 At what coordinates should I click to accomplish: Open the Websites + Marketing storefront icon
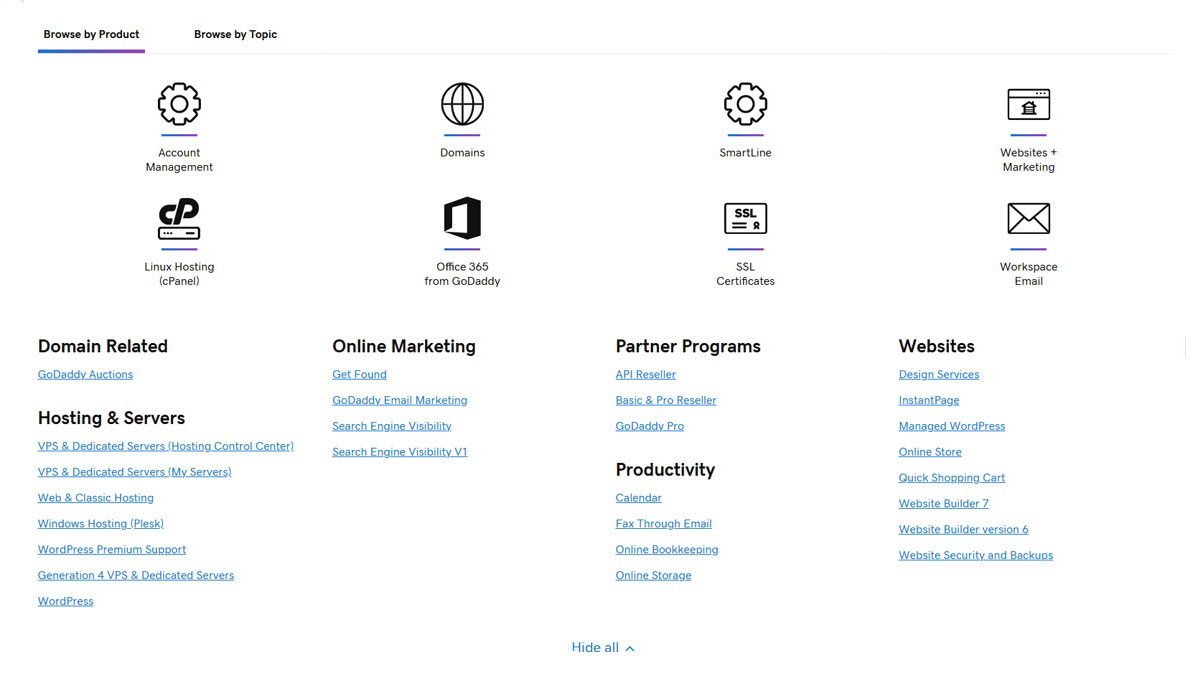pyautogui.click(x=1028, y=104)
